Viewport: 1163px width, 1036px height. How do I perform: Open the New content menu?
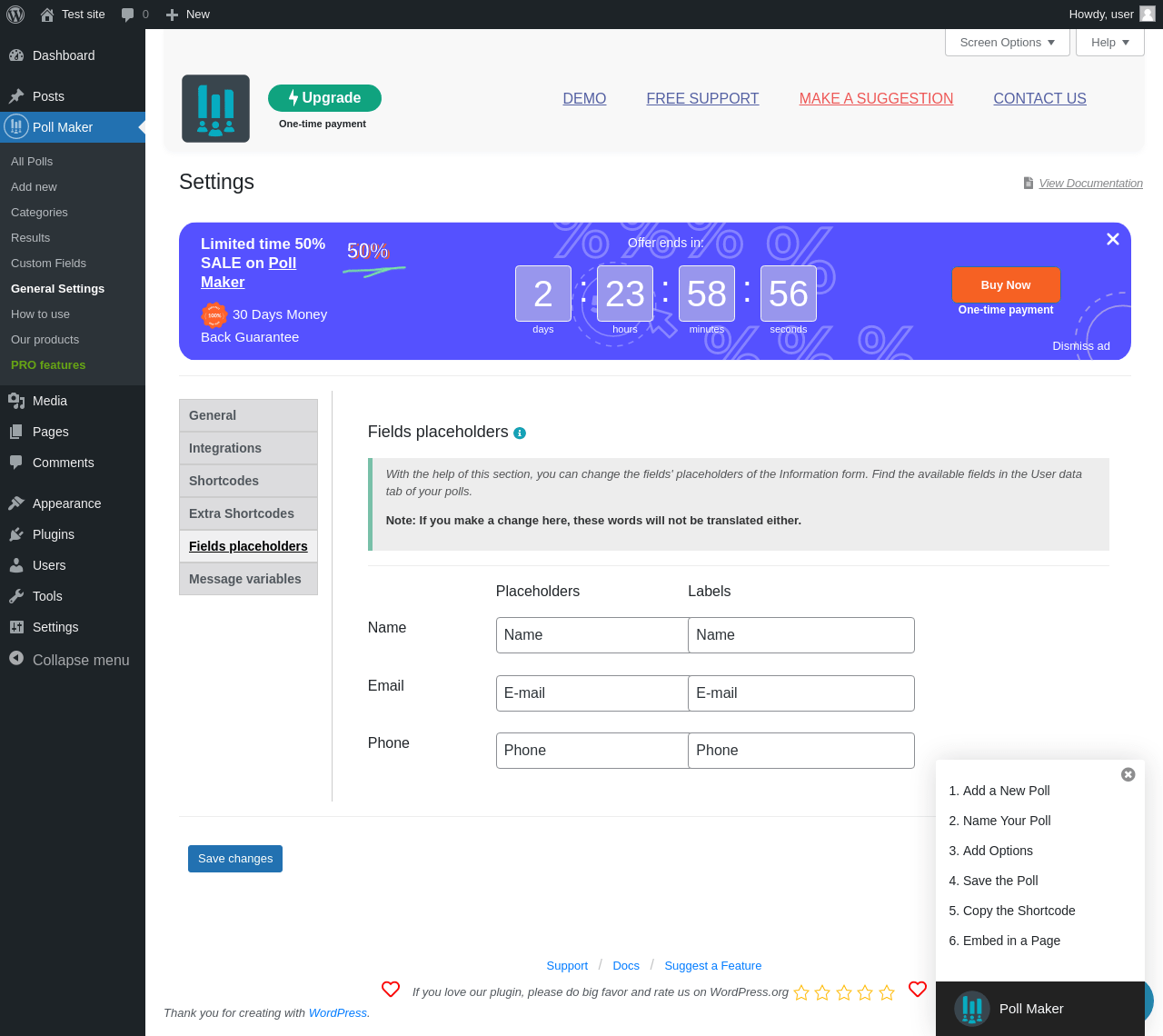coord(187,15)
